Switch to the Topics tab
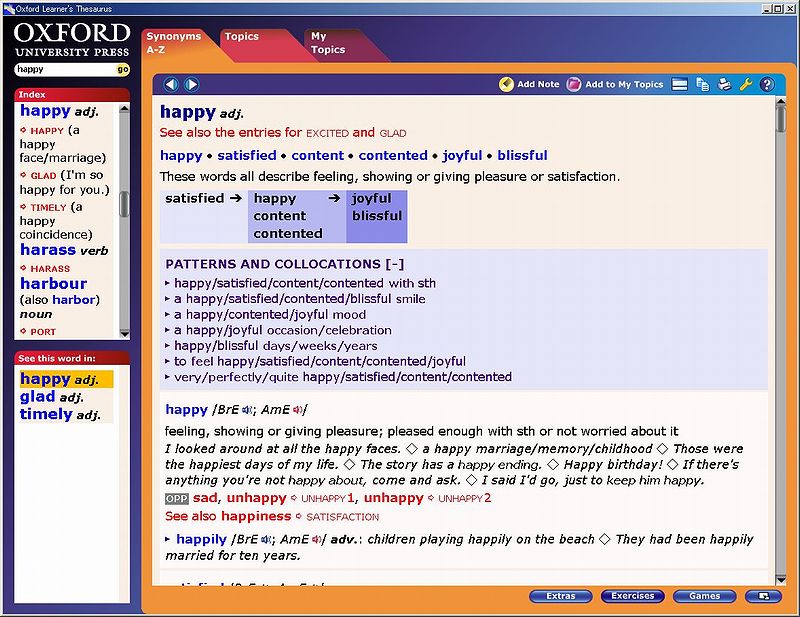Image resolution: width=800 pixels, height=617 pixels. pos(242,37)
